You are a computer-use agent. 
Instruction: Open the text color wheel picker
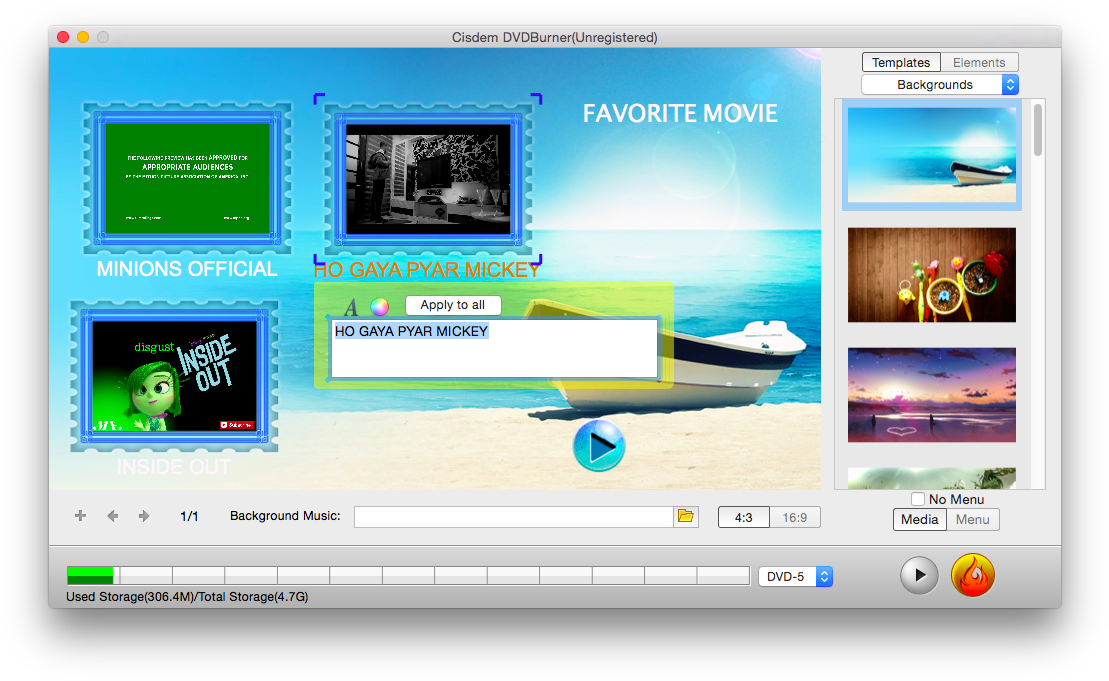tap(380, 306)
